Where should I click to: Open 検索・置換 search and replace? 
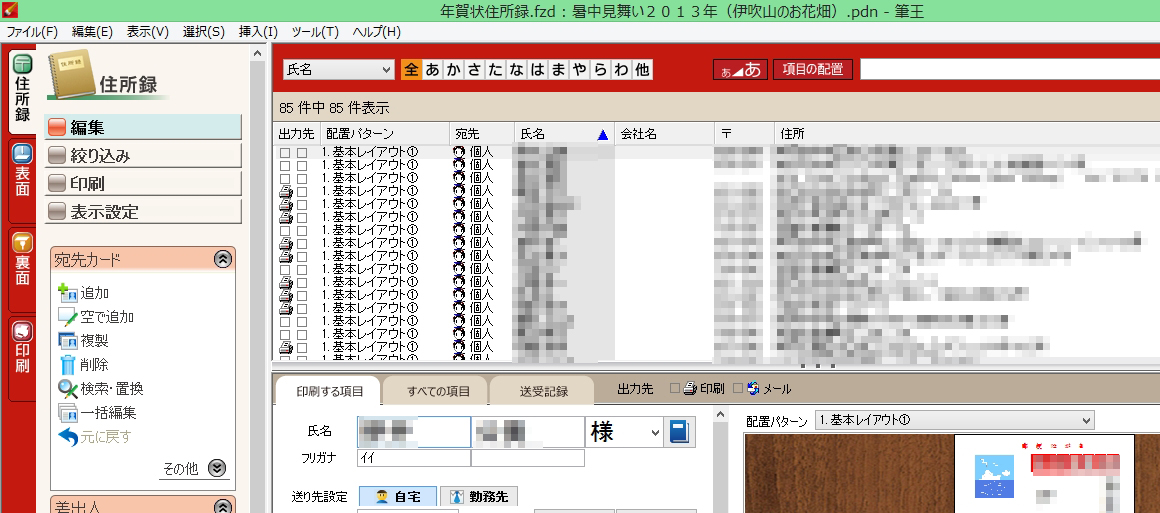(68, 389)
